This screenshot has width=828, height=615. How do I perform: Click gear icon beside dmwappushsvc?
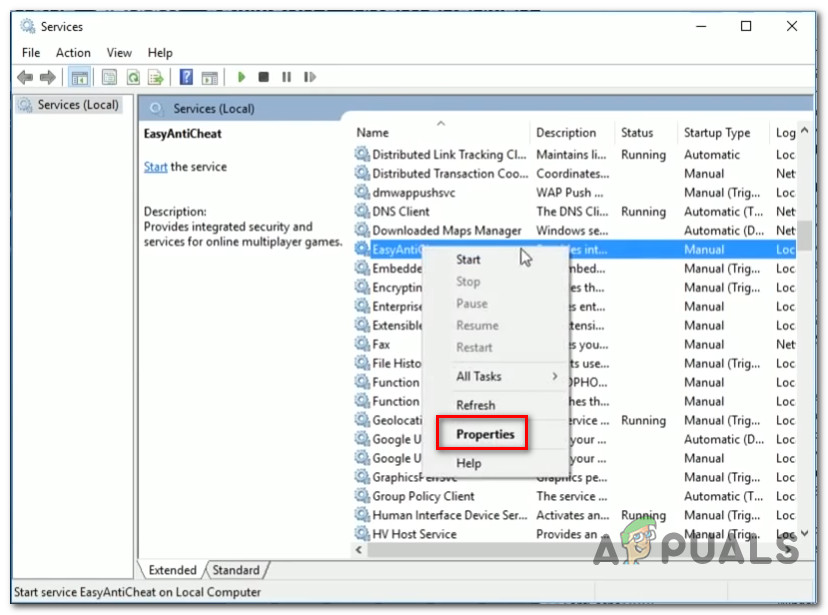[362, 192]
